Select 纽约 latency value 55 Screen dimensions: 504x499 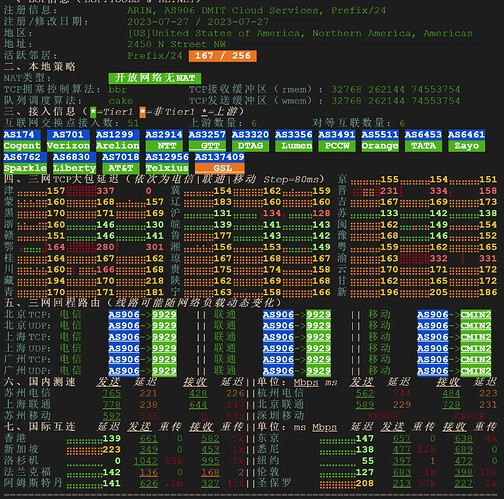(368, 461)
